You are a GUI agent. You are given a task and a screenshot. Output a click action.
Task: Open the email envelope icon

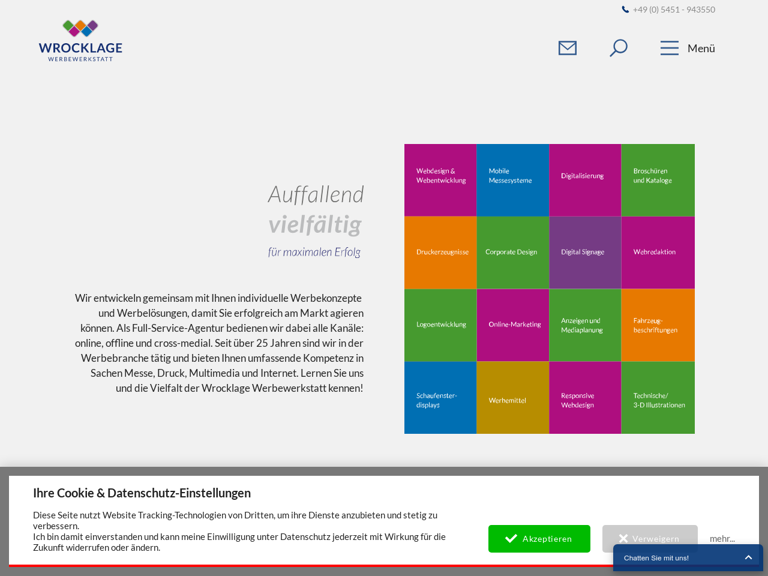(x=567, y=48)
